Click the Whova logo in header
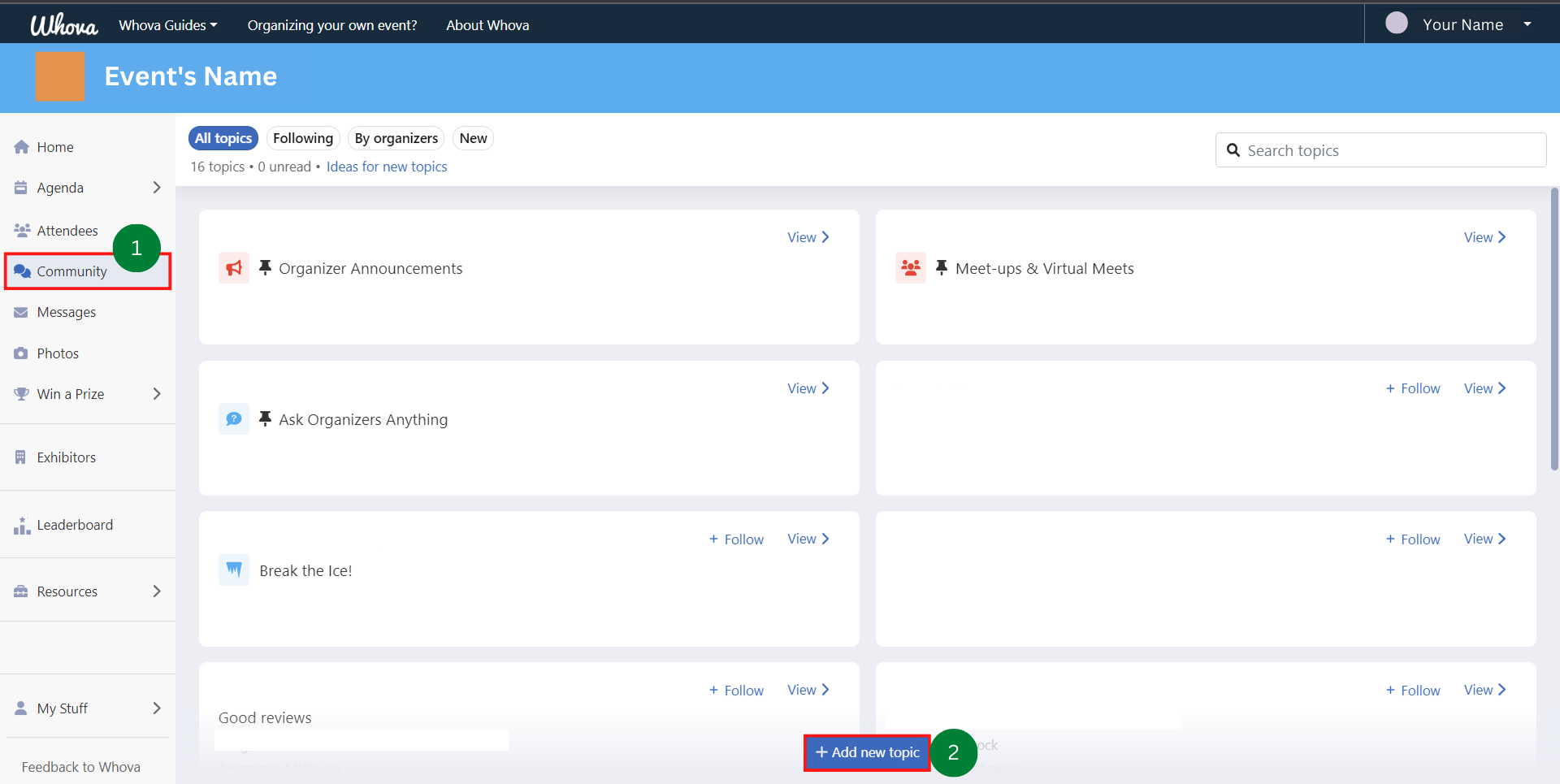Image resolution: width=1560 pixels, height=784 pixels. tap(63, 25)
